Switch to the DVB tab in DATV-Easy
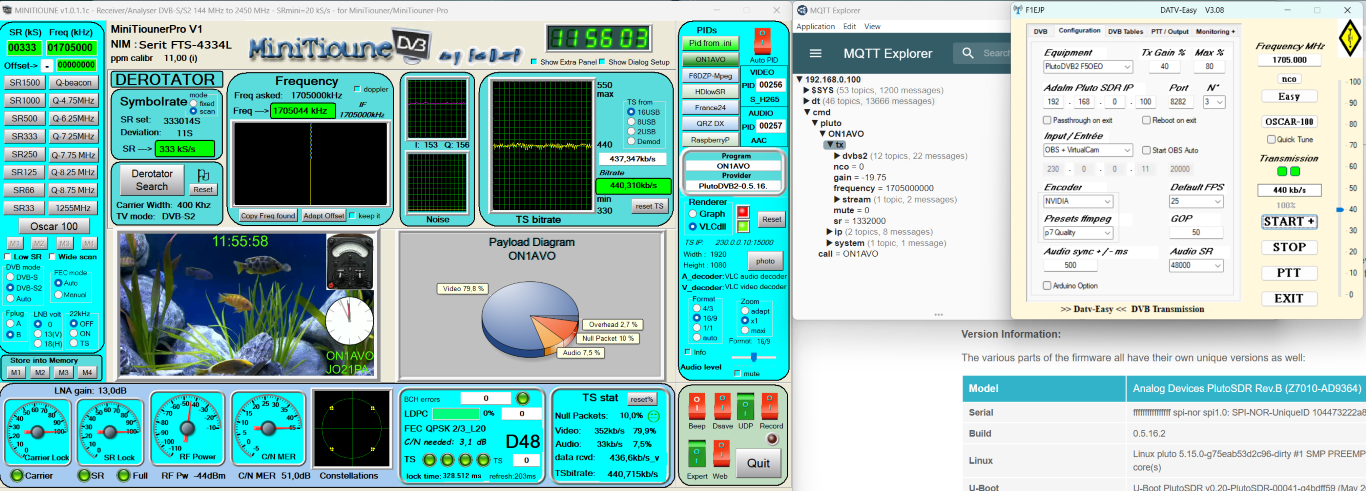The height and width of the screenshot is (491, 1366). click(x=1041, y=31)
